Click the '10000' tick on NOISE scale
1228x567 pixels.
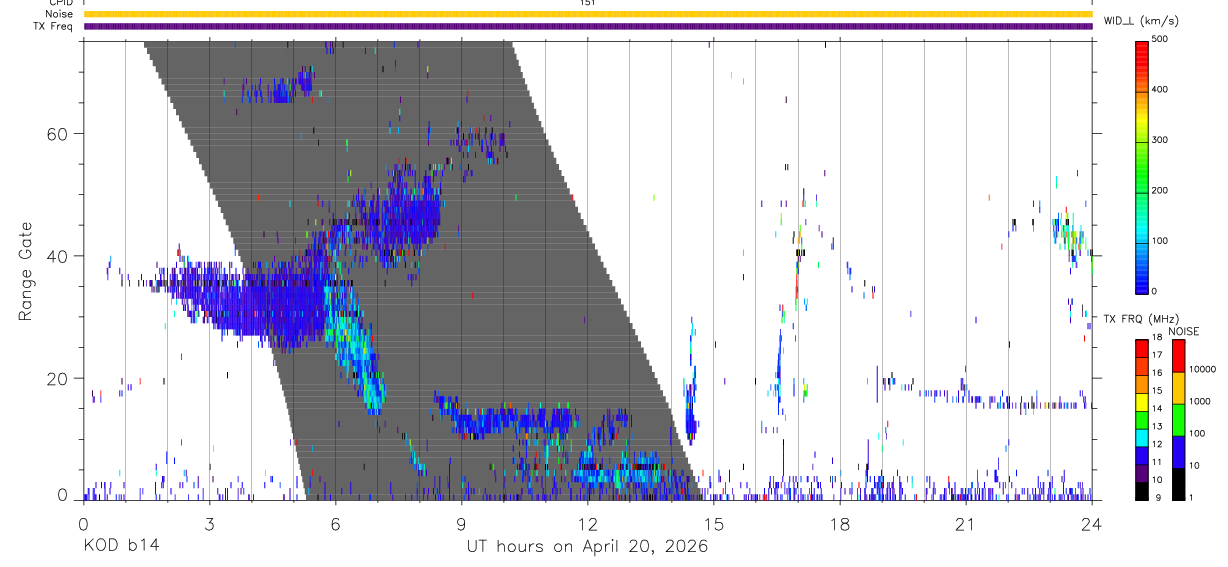coord(1203,369)
